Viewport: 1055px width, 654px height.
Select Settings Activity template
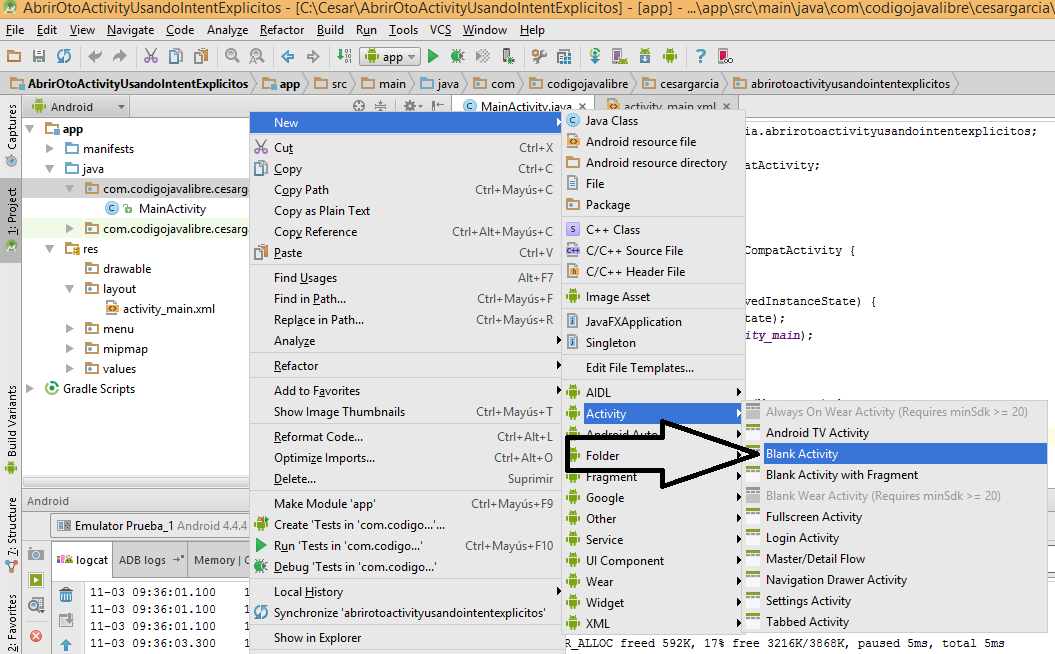coord(895,601)
